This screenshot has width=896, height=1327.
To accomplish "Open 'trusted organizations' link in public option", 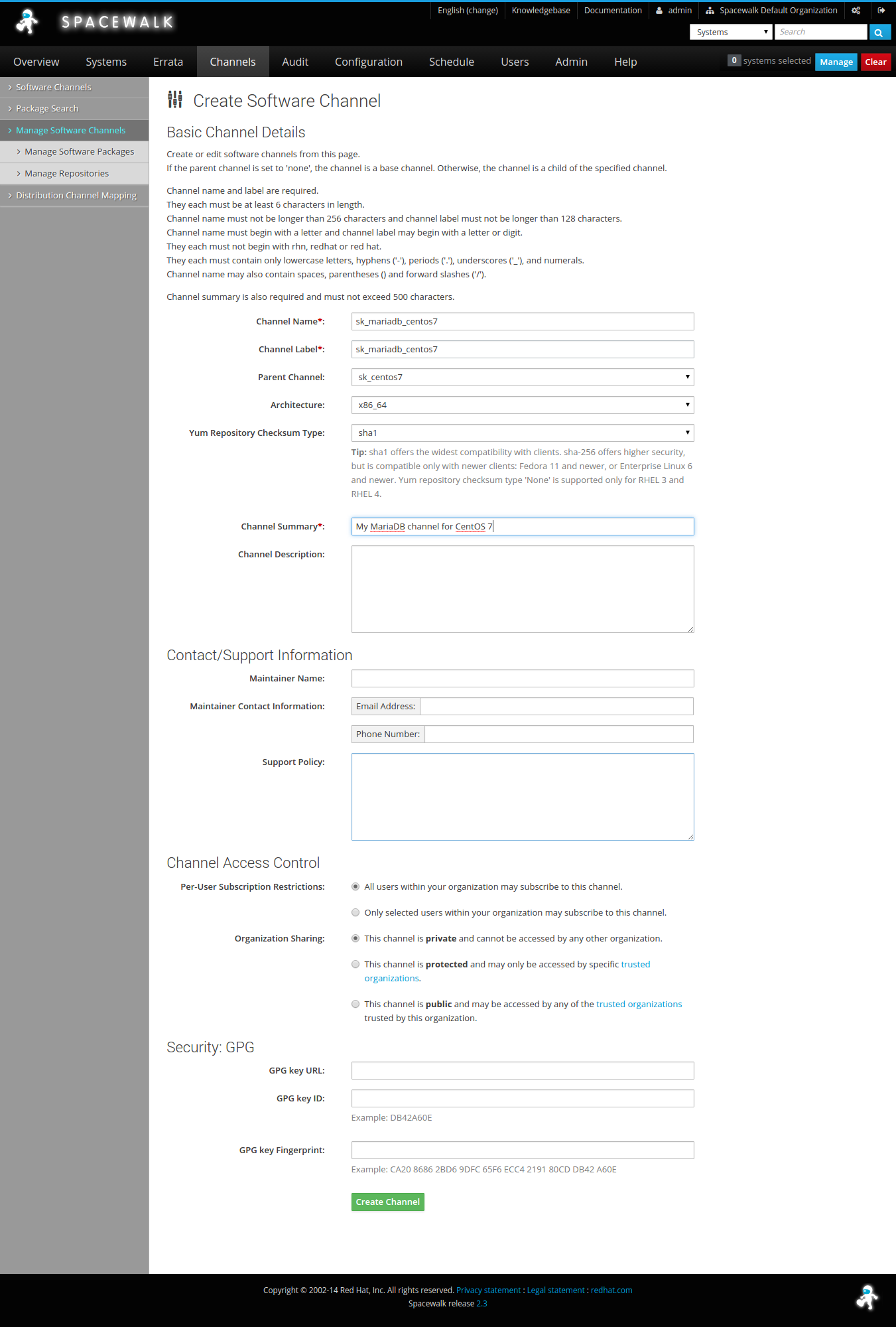I will 639,1005.
